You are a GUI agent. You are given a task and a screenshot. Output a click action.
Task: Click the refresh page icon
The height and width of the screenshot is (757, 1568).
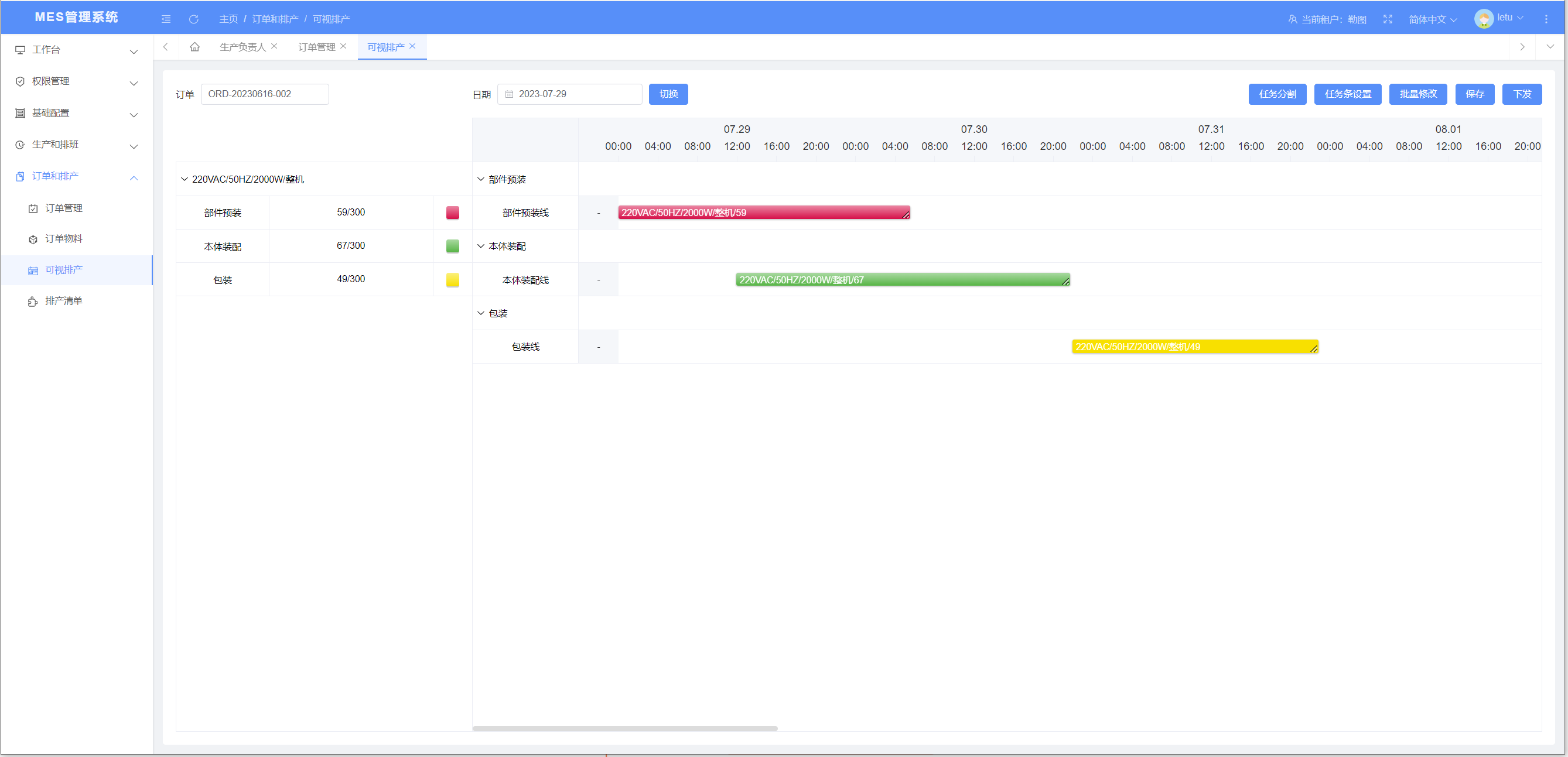[x=193, y=19]
